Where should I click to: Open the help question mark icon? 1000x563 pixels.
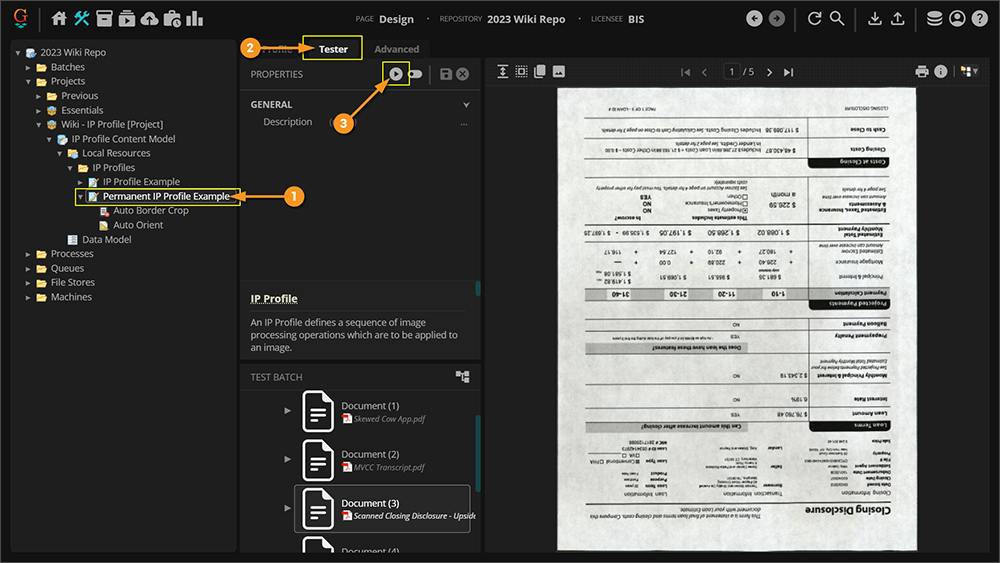point(980,18)
